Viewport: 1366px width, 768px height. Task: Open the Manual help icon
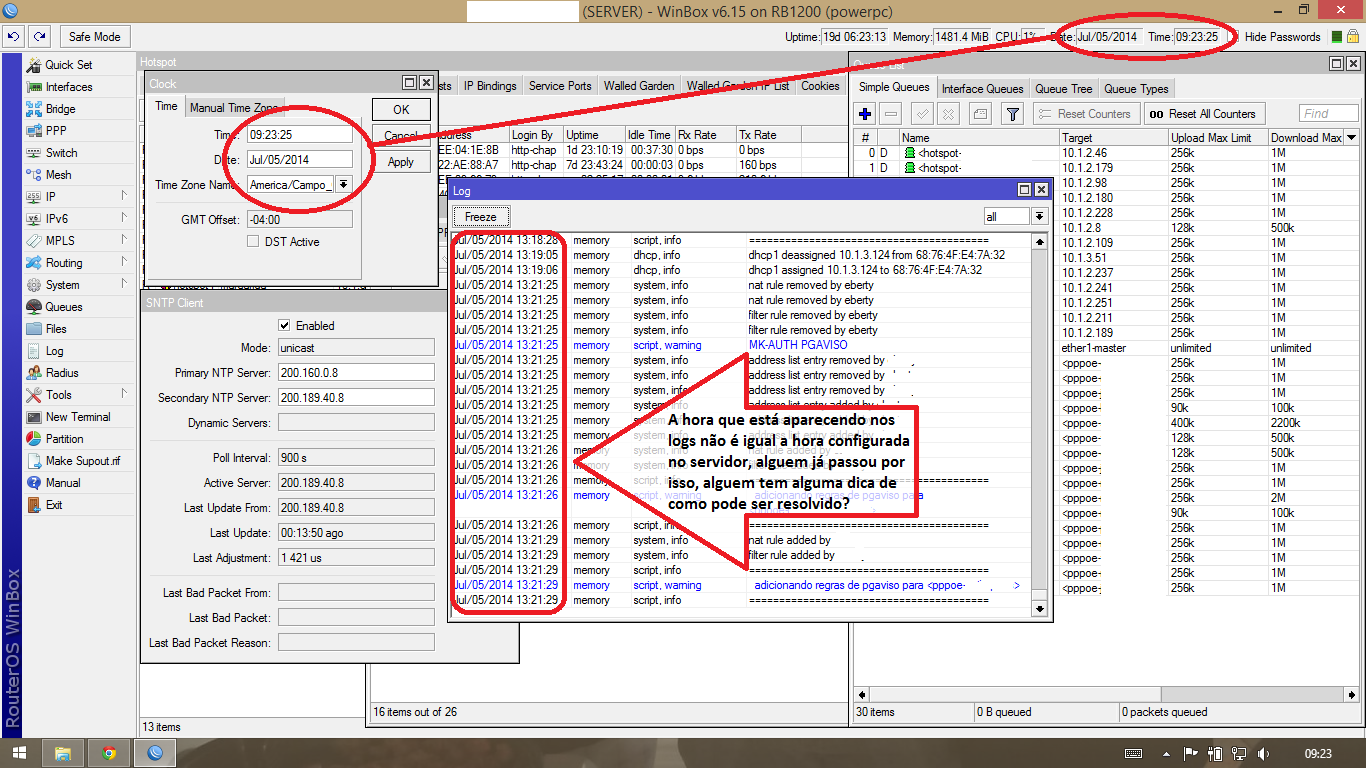[33, 483]
